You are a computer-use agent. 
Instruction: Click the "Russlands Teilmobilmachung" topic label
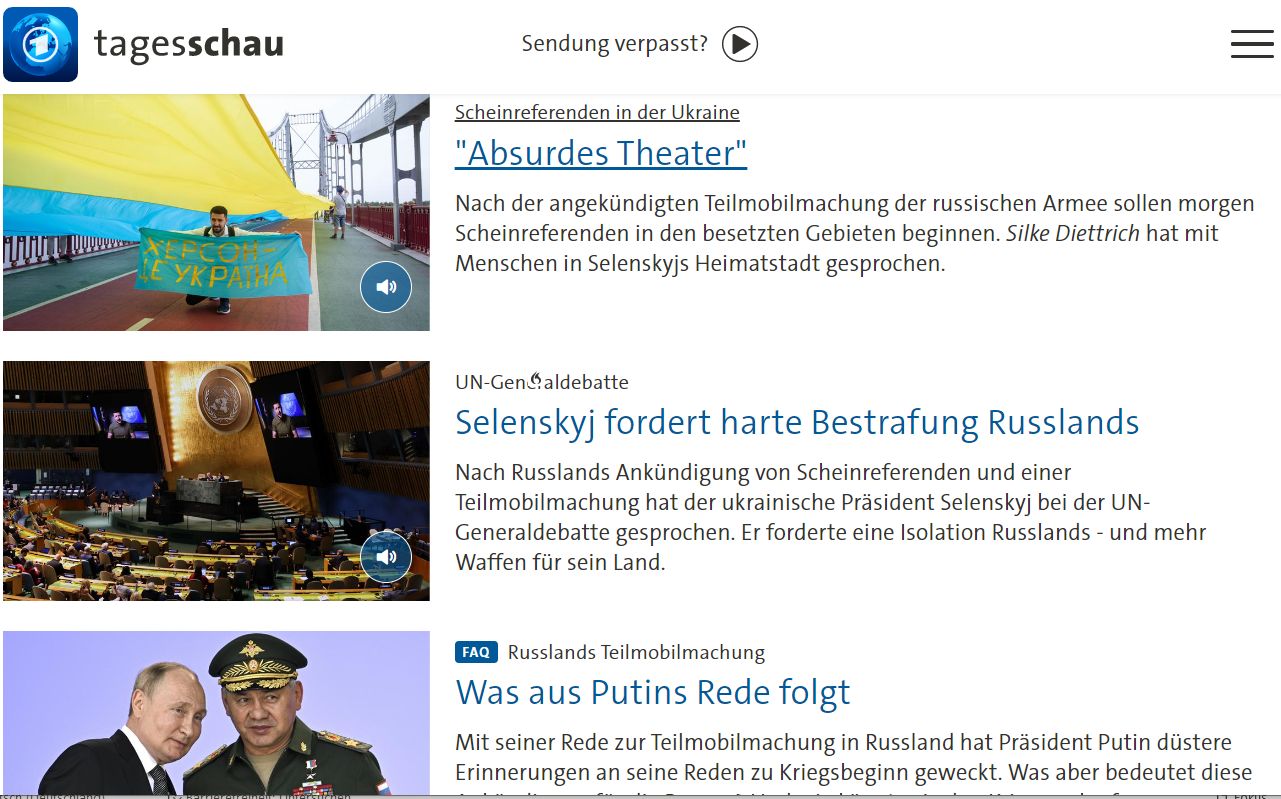[x=636, y=652]
